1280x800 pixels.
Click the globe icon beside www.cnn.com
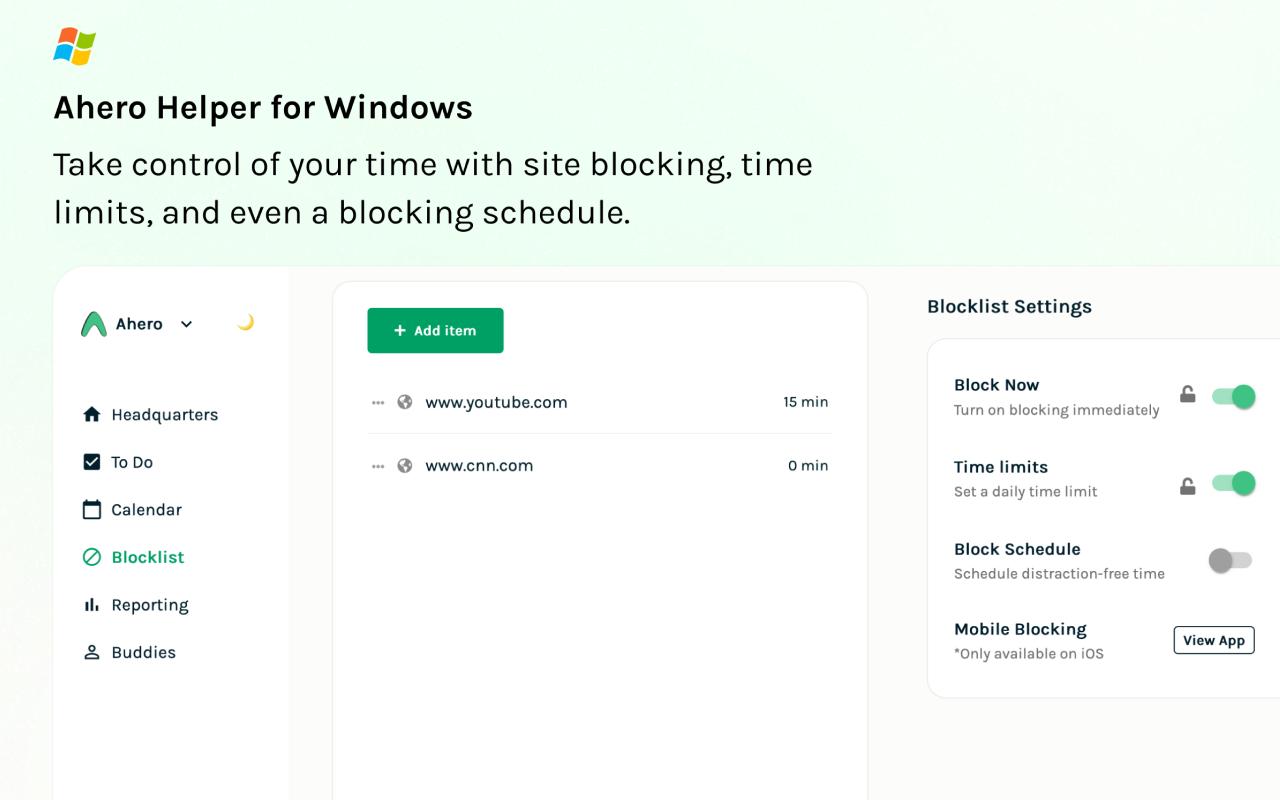pos(405,465)
